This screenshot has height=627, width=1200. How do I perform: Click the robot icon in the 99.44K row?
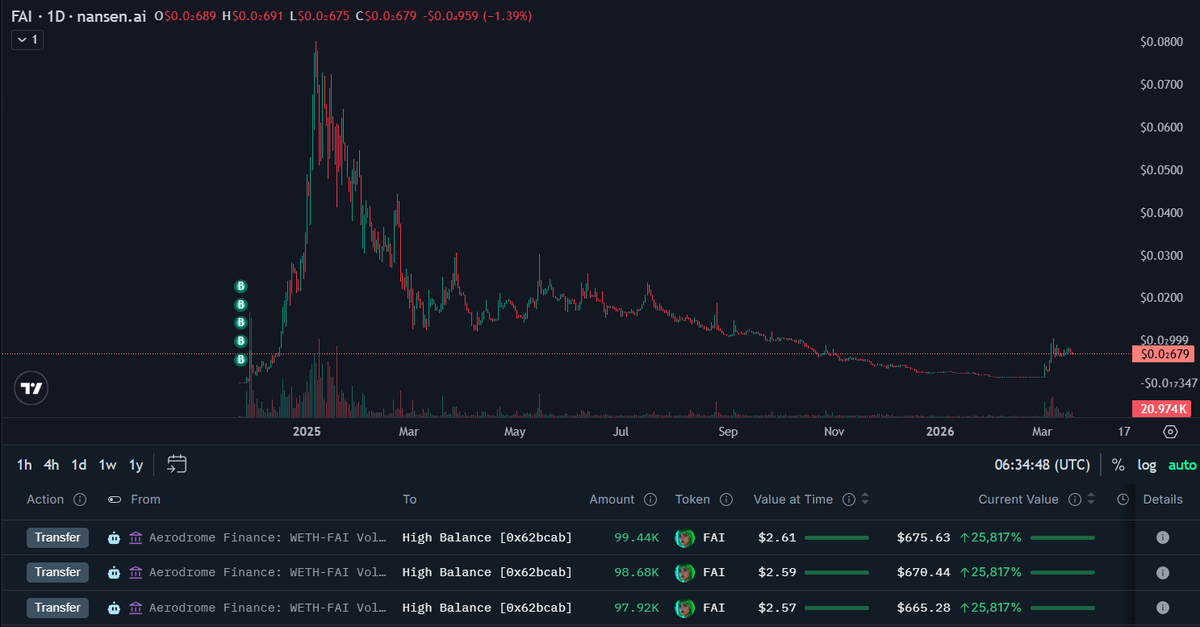(x=115, y=538)
